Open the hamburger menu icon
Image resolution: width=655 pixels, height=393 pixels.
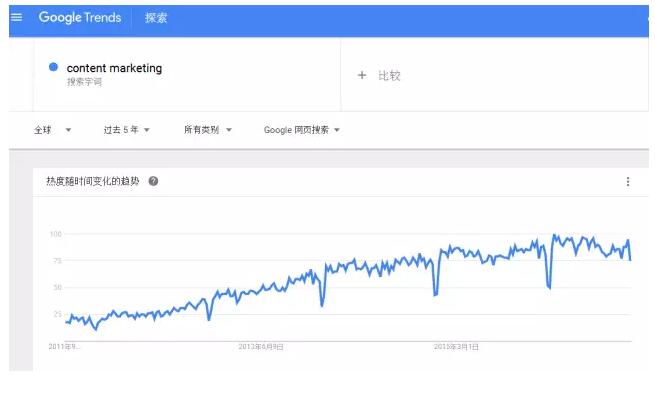click(x=16, y=17)
